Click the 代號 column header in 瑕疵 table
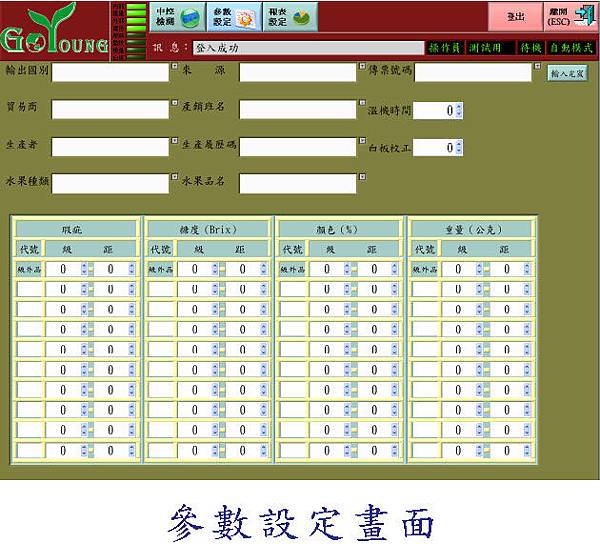The image size is (600, 544). tap(29, 249)
